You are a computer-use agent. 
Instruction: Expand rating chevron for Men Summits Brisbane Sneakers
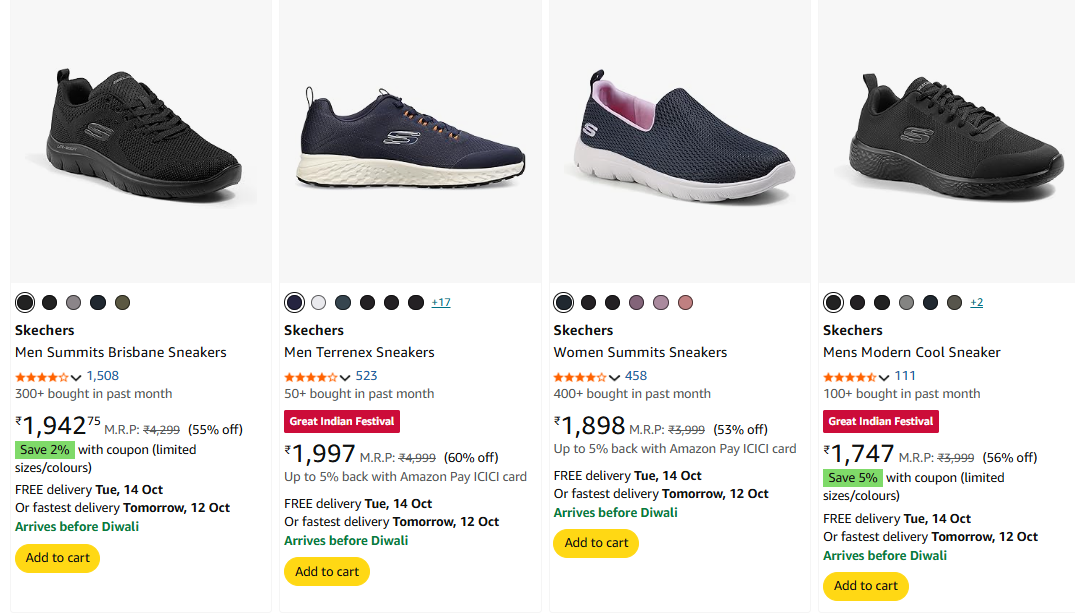(x=76, y=377)
